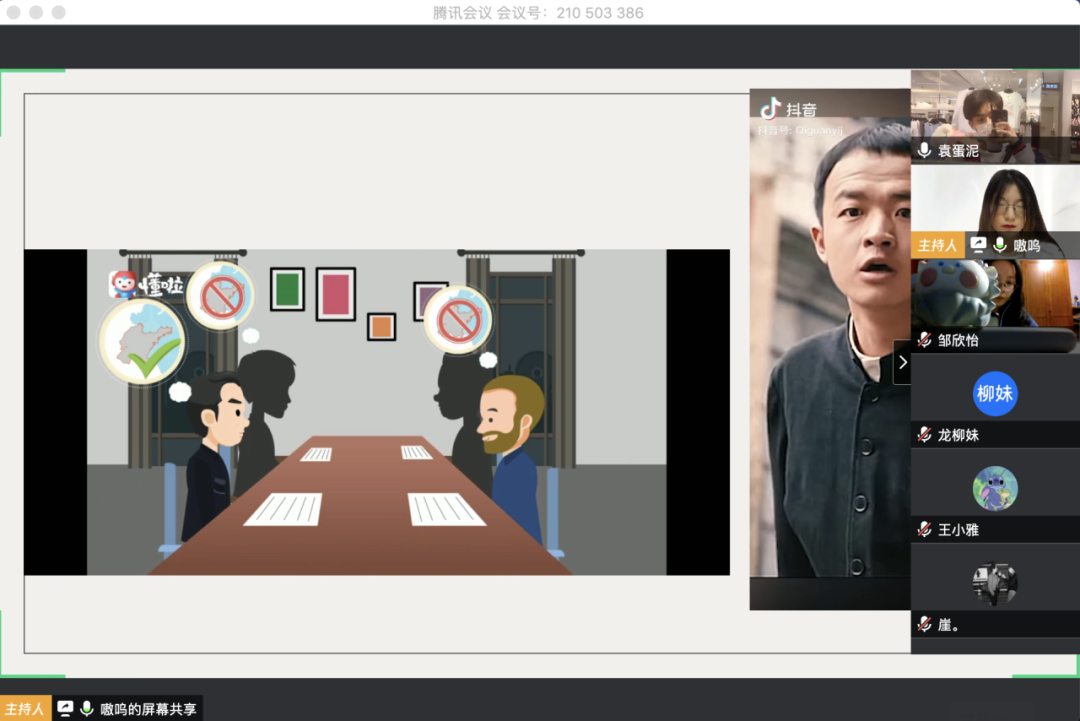Collapse the participant video strip with the arrow

click(902, 362)
